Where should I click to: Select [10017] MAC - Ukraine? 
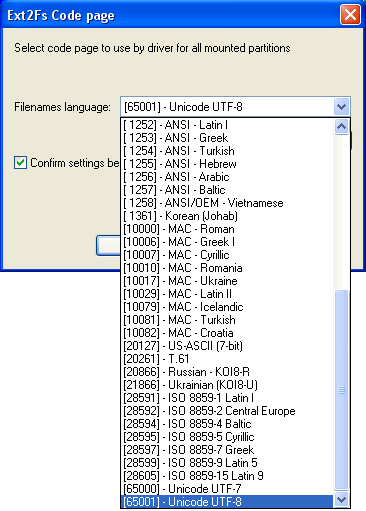pos(227,281)
